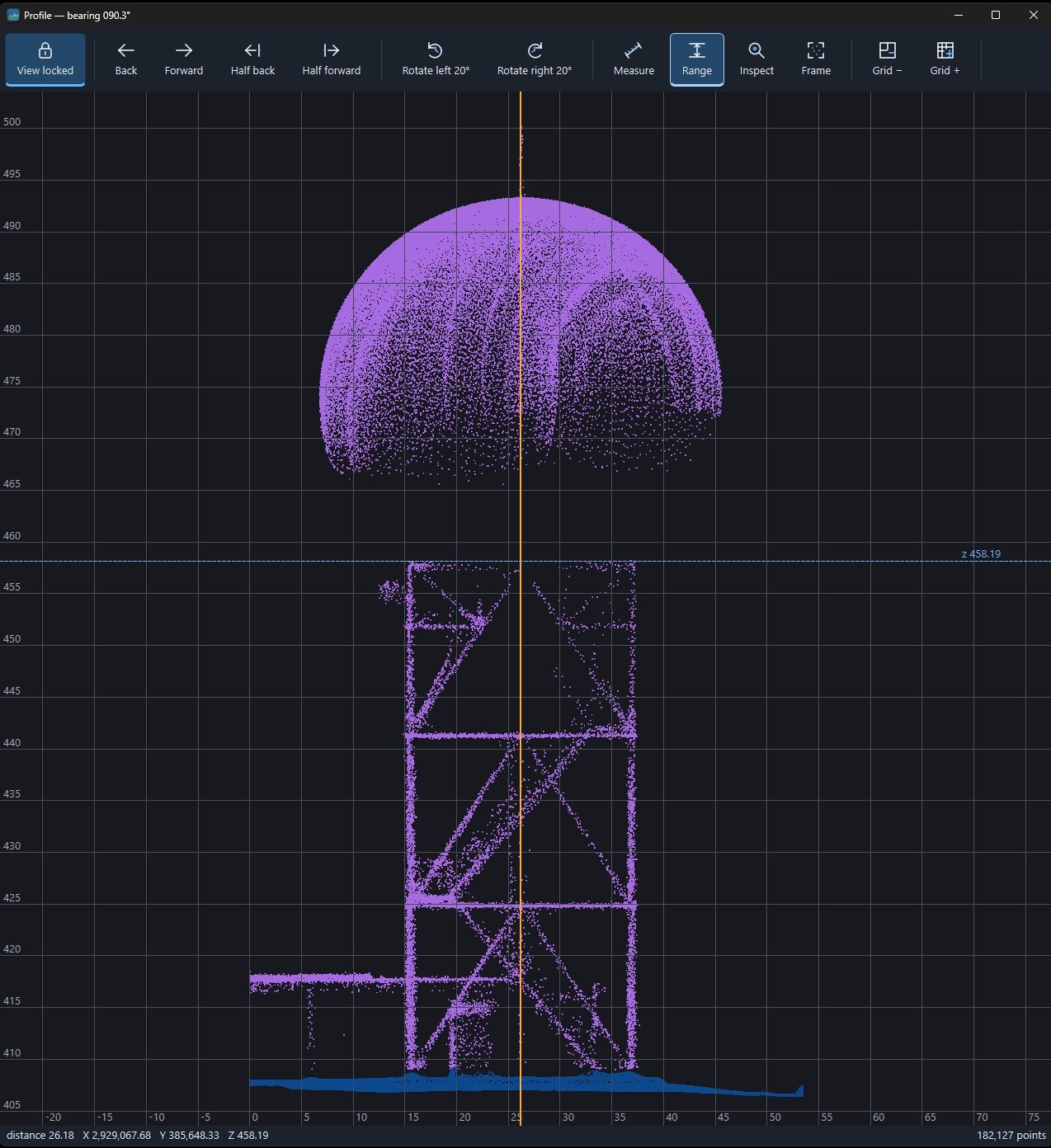Click the Half forward arrow icon

tap(331, 50)
